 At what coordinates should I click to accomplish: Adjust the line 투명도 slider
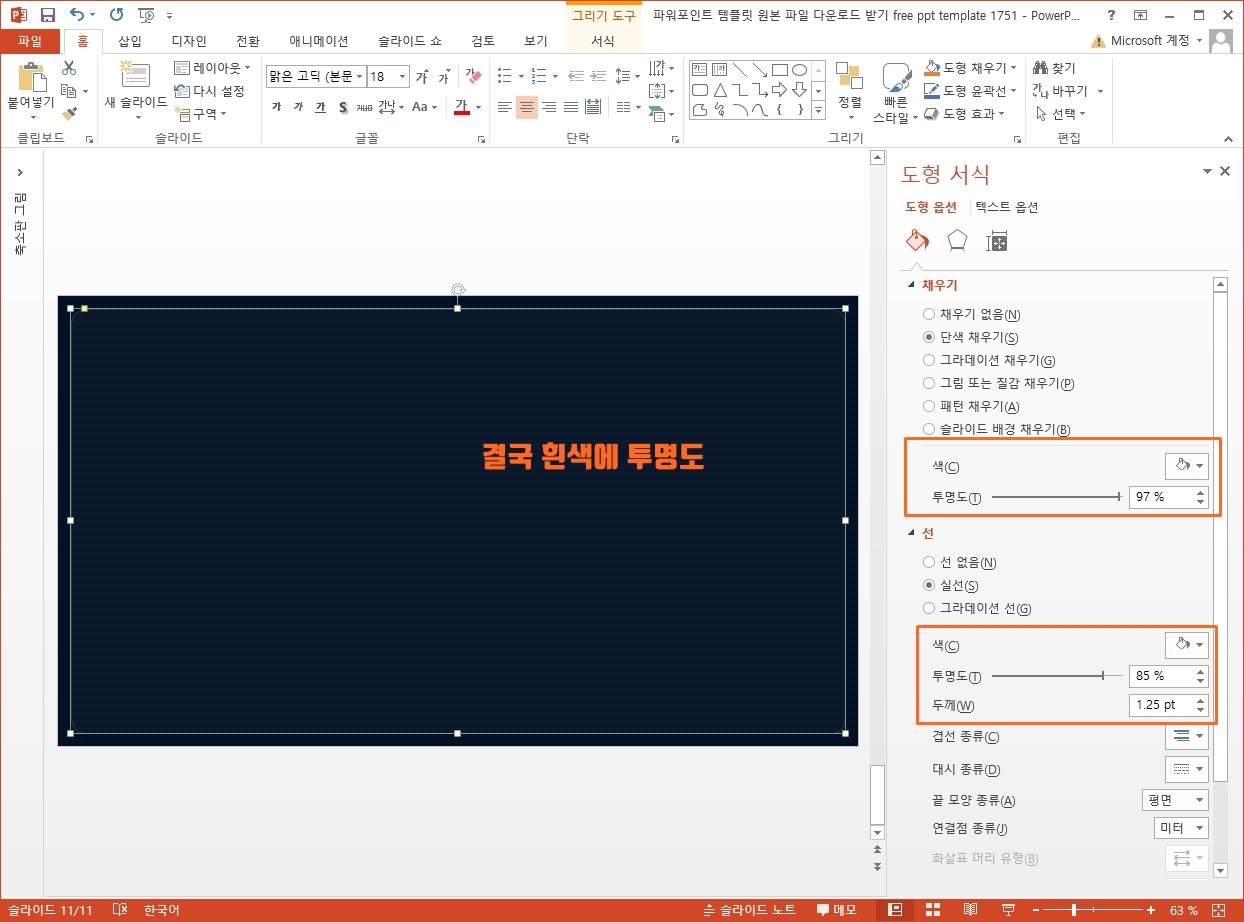(1057, 676)
